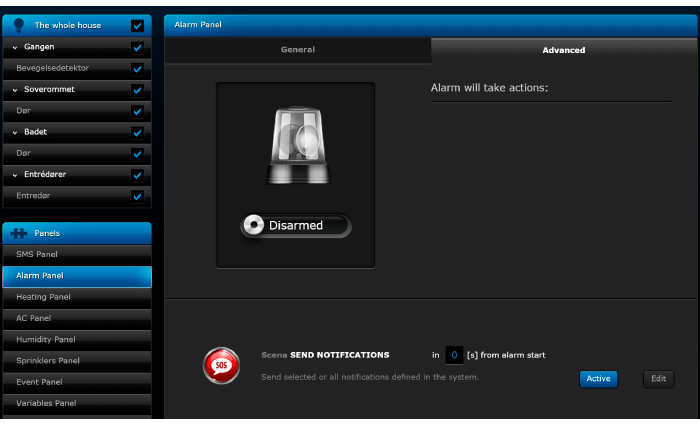
Task: Click the seconds delay input field
Action: pyautogui.click(x=454, y=355)
